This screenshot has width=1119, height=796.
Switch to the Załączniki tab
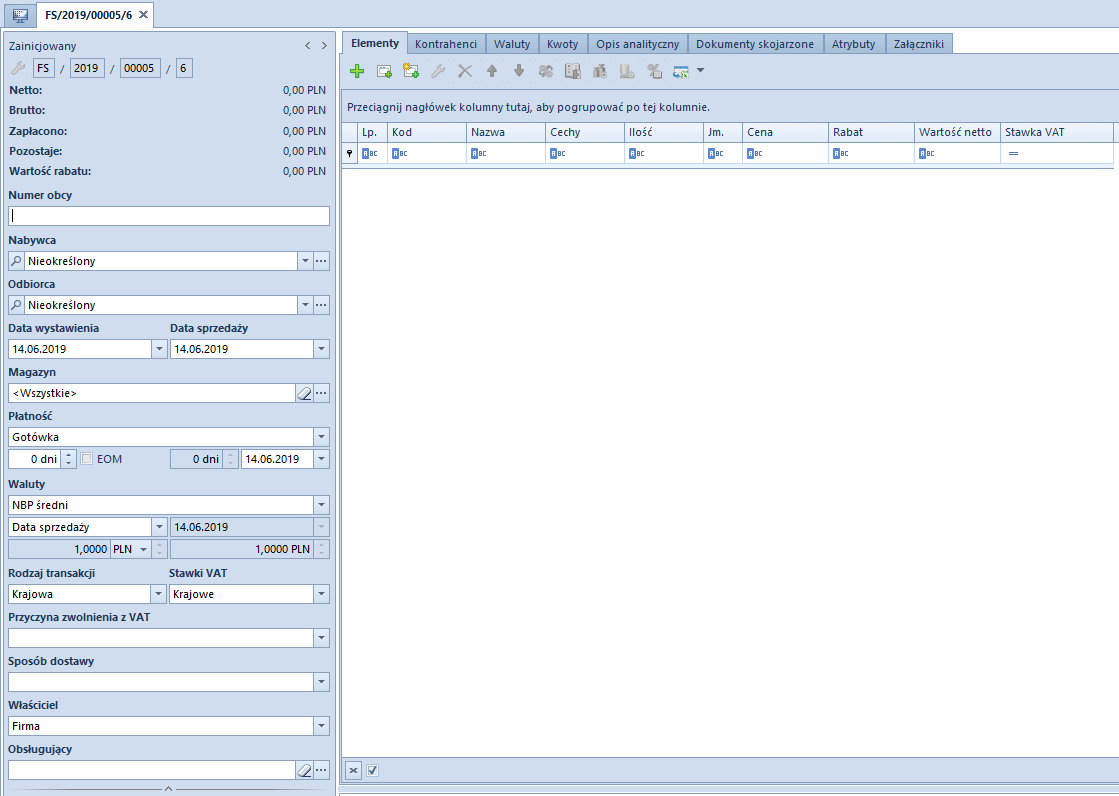(x=918, y=44)
